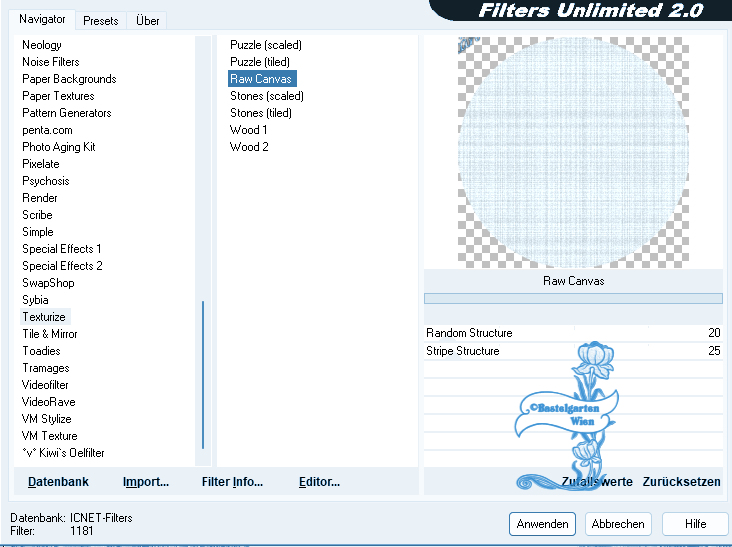Click Zufallswerte for random values
The height and width of the screenshot is (547, 732).
(x=597, y=482)
